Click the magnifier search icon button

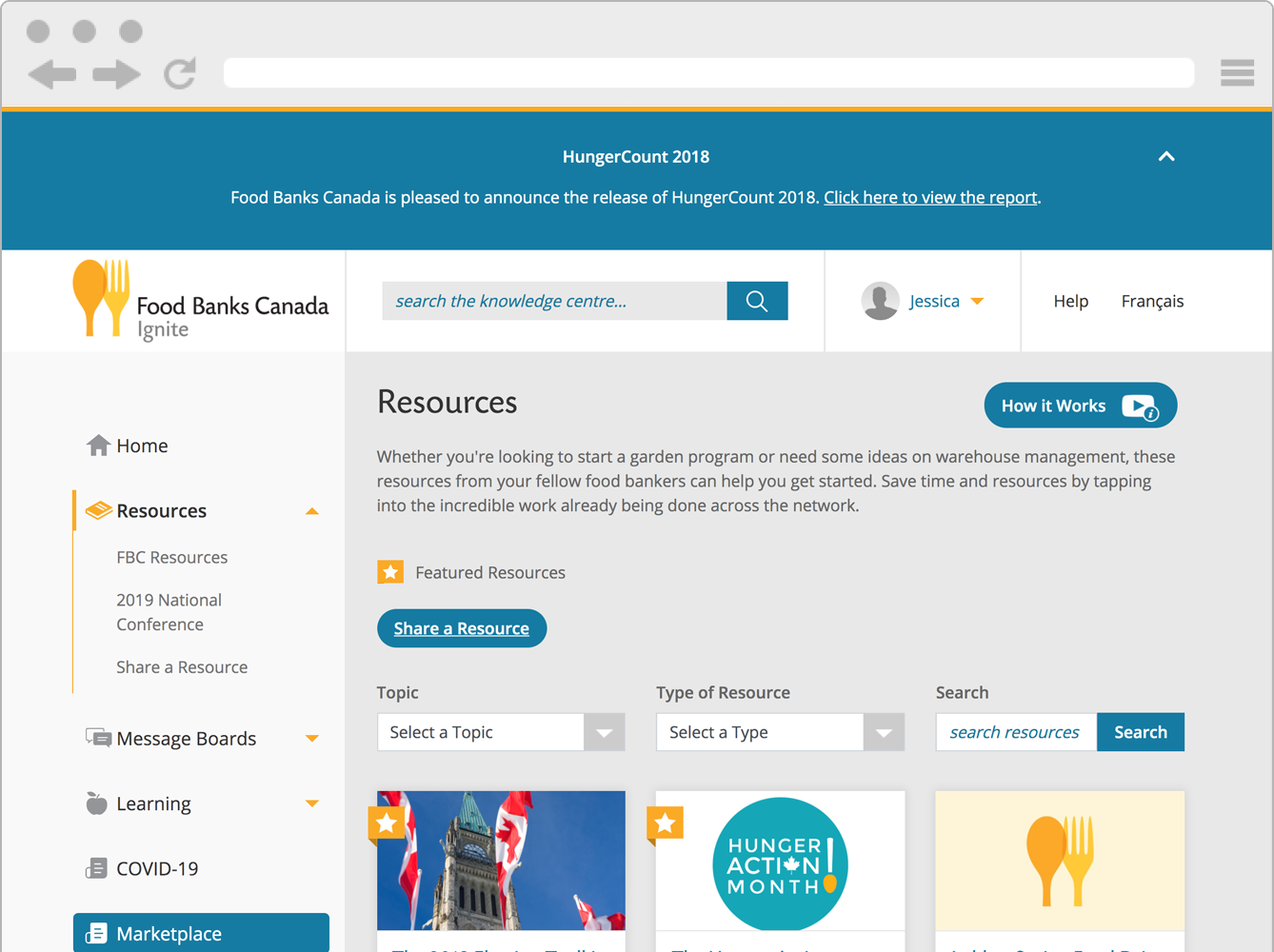[757, 301]
